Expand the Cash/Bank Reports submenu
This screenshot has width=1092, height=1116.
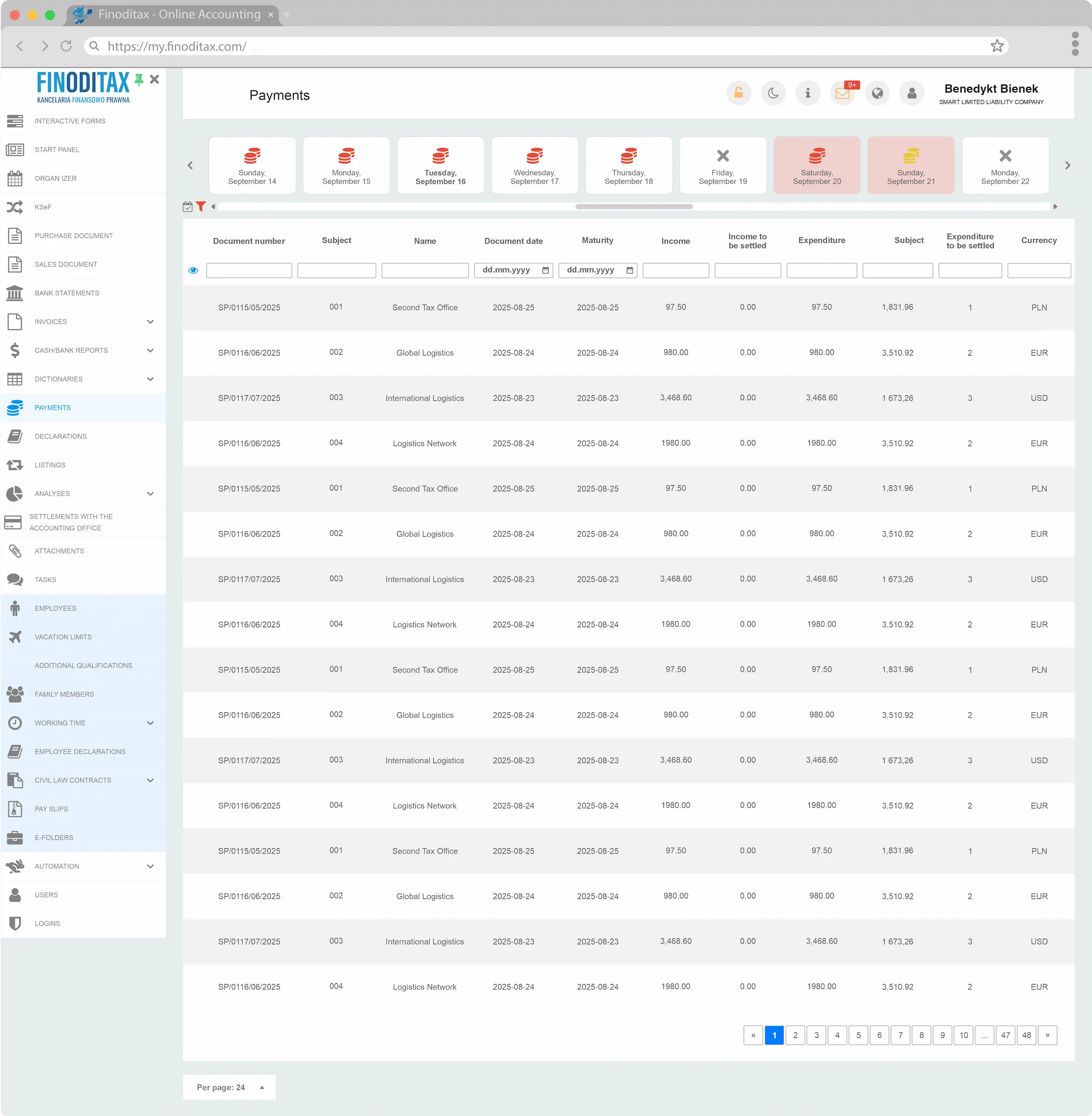tap(150, 350)
